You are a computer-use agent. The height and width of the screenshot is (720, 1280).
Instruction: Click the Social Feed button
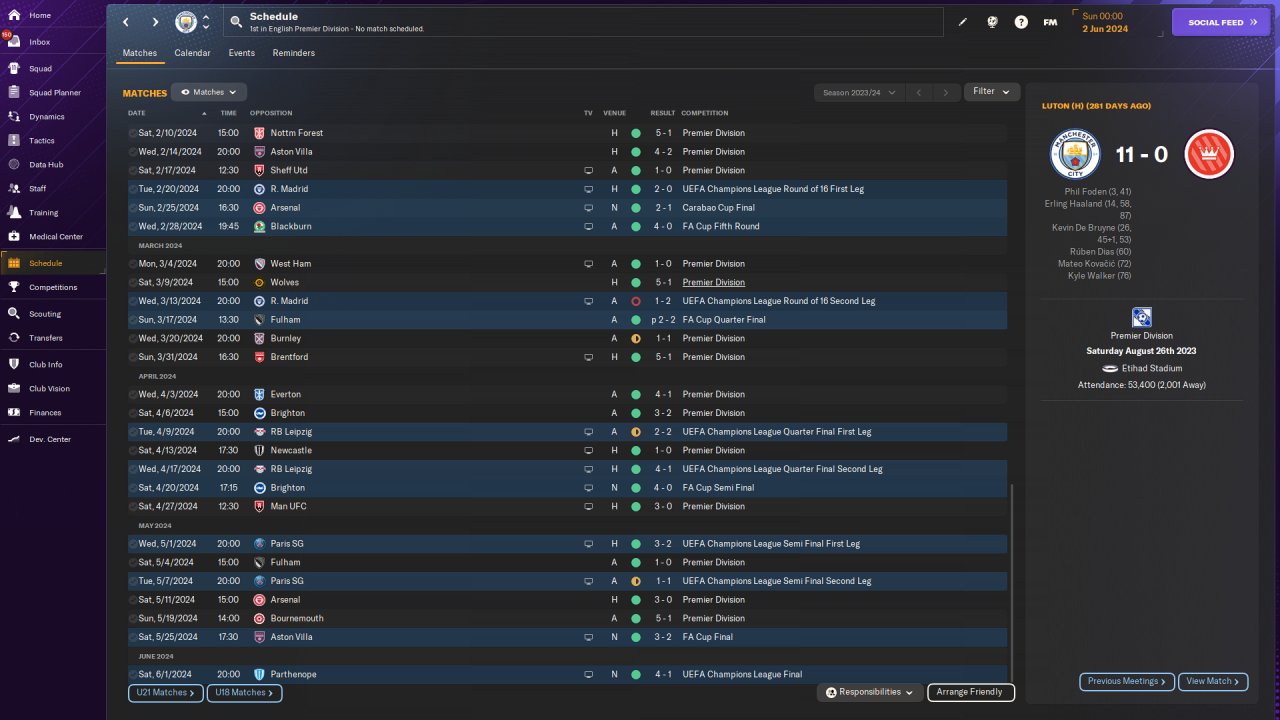pos(1221,22)
